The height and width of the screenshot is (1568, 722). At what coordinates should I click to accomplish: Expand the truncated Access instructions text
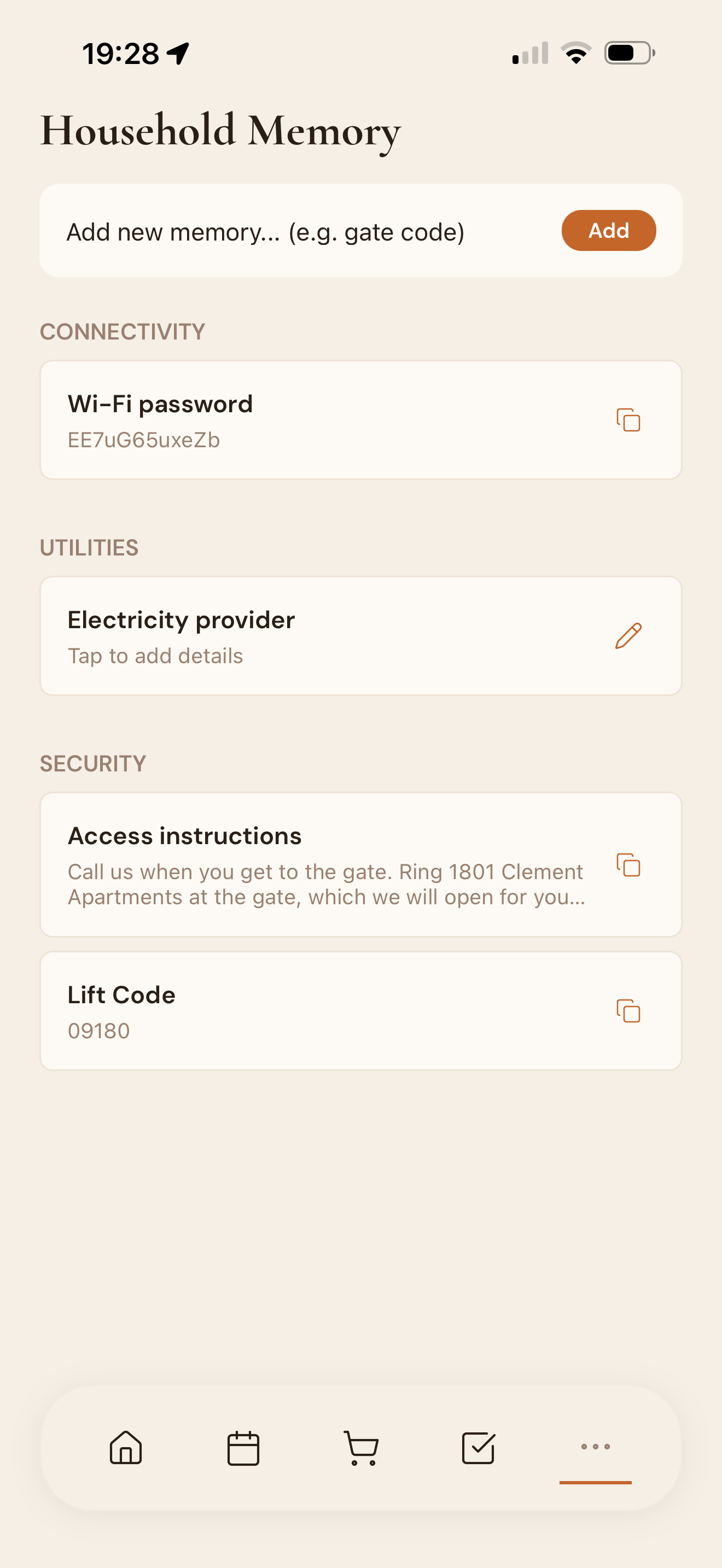coord(327,885)
